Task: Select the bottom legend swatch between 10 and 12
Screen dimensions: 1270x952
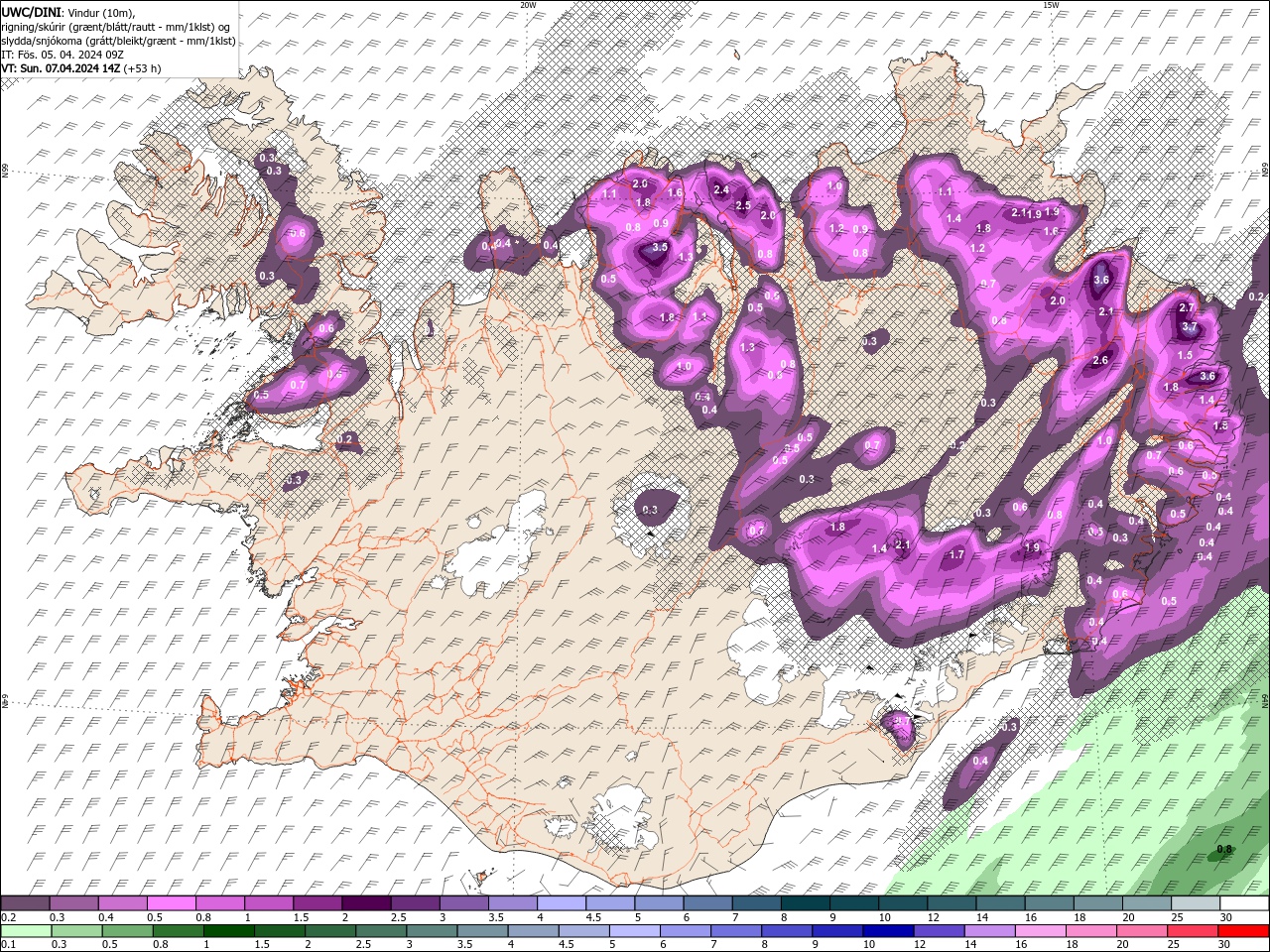Action: 888,930
